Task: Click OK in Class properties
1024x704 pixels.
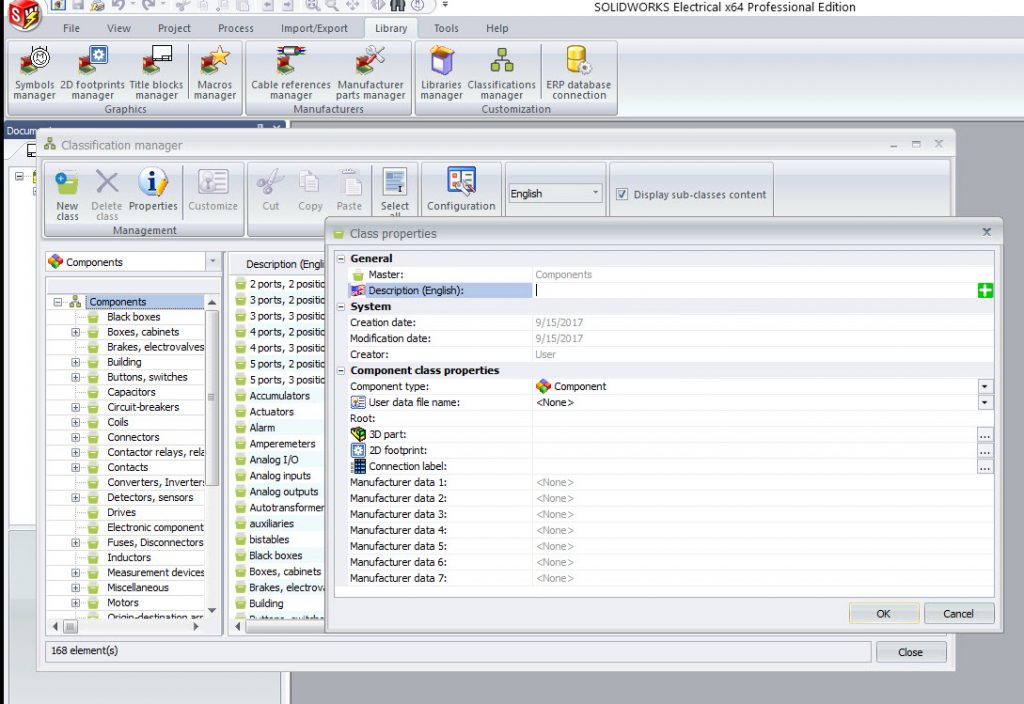Action: 884,614
